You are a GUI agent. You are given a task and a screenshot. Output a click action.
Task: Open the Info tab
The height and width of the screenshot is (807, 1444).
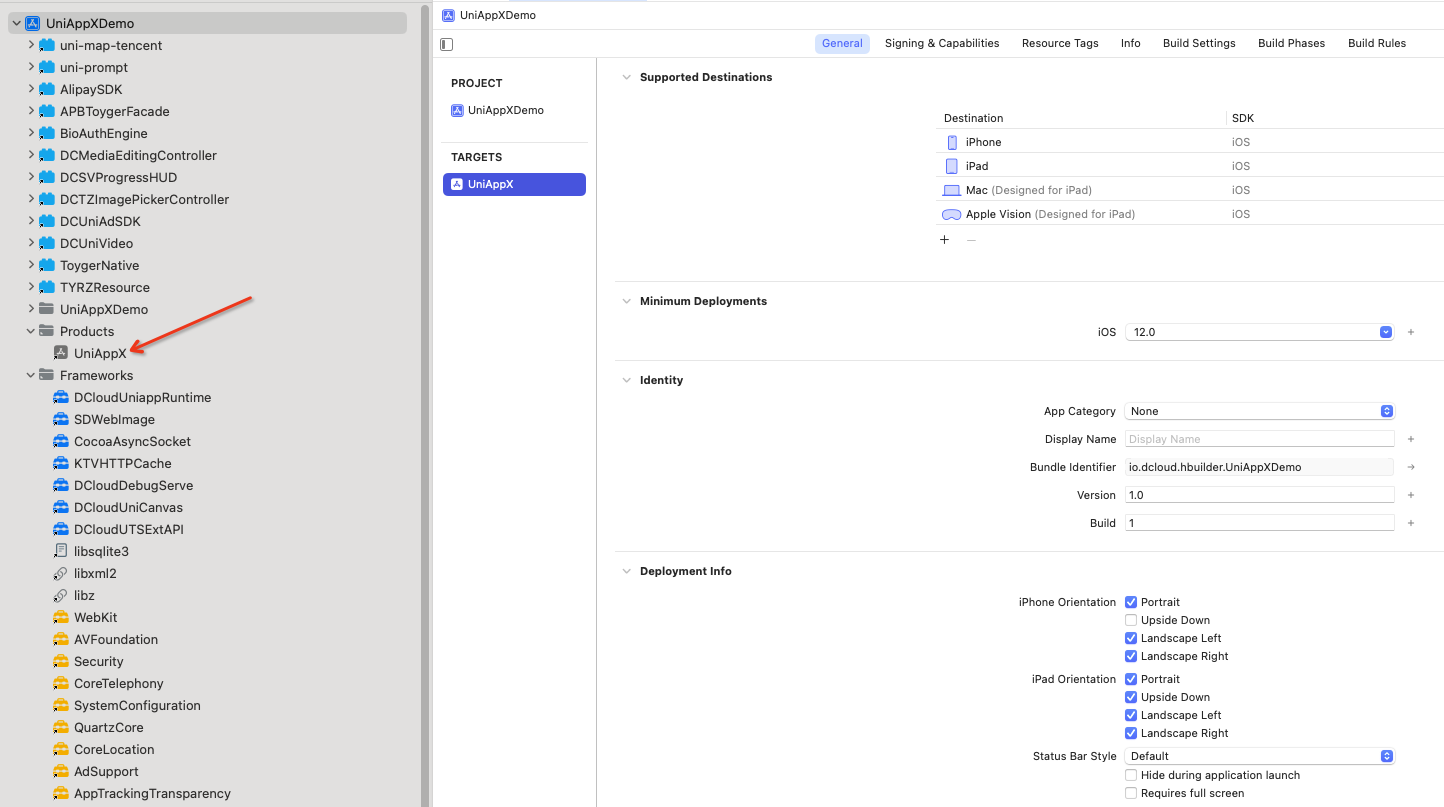[x=1131, y=43]
